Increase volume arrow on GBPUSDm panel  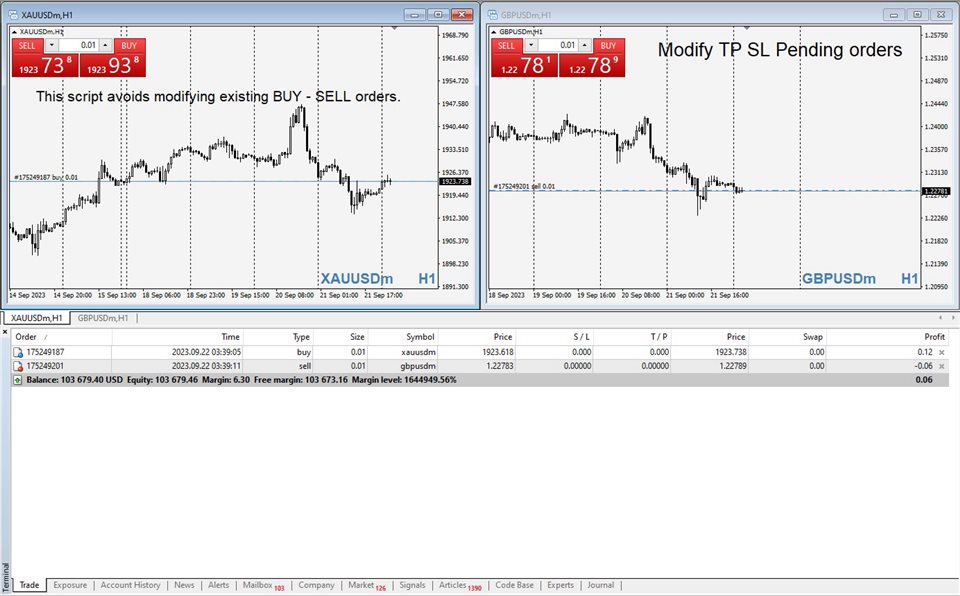click(x=585, y=45)
